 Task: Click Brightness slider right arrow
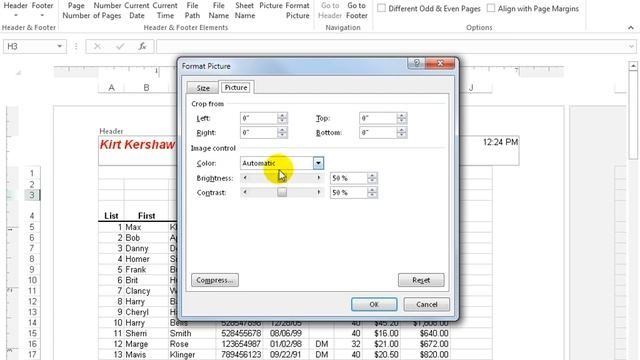point(319,178)
